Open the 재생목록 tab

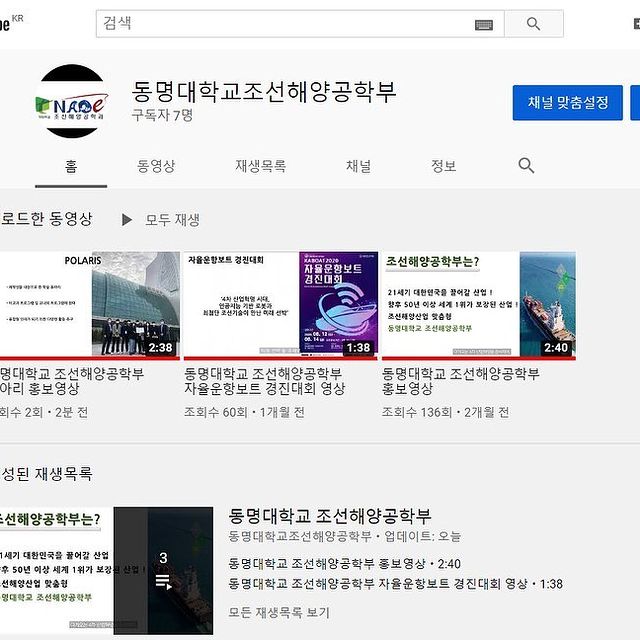(260, 166)
